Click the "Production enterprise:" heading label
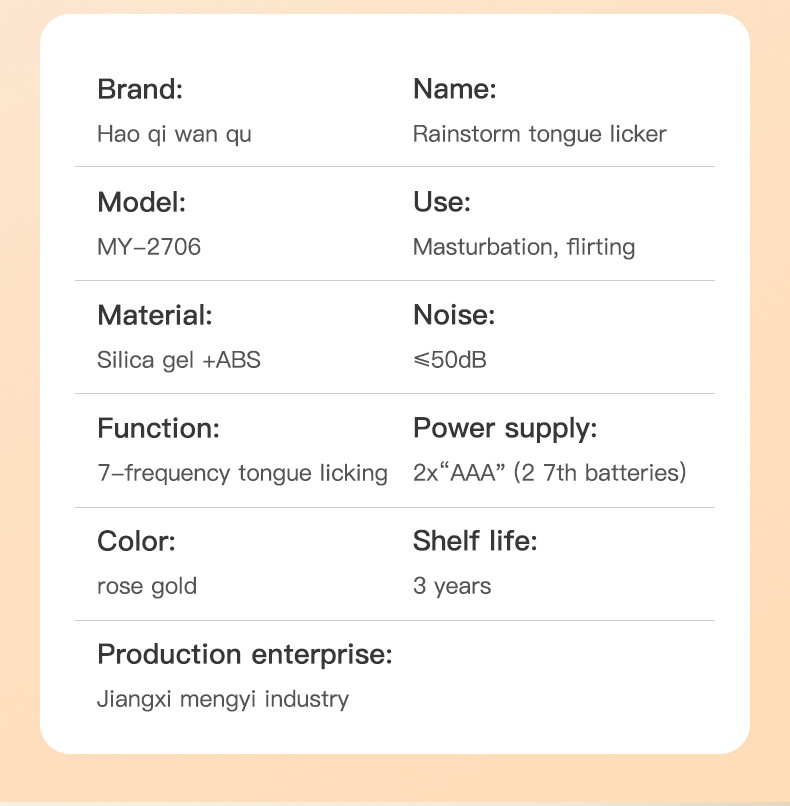This screenshot has height=806, width=790. click(x=245, y=654)
